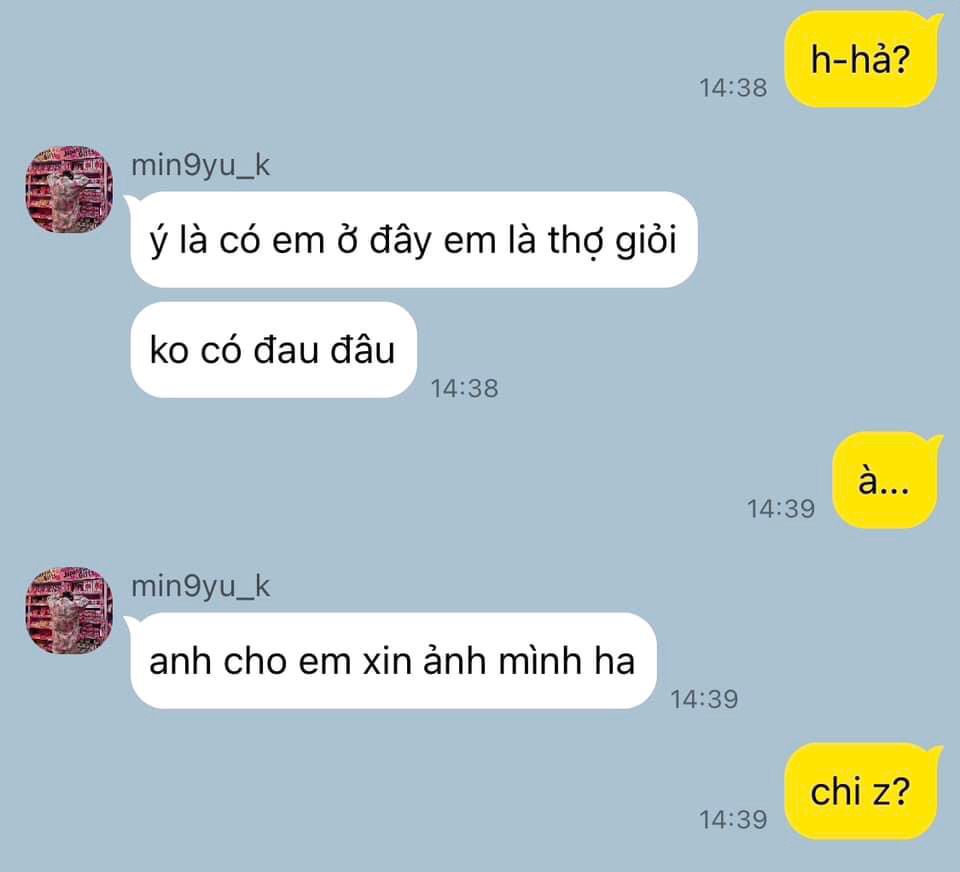
Task: Select message 'ý là có em ở đây em là thợ giỏi'
Action: pos(413,239)
